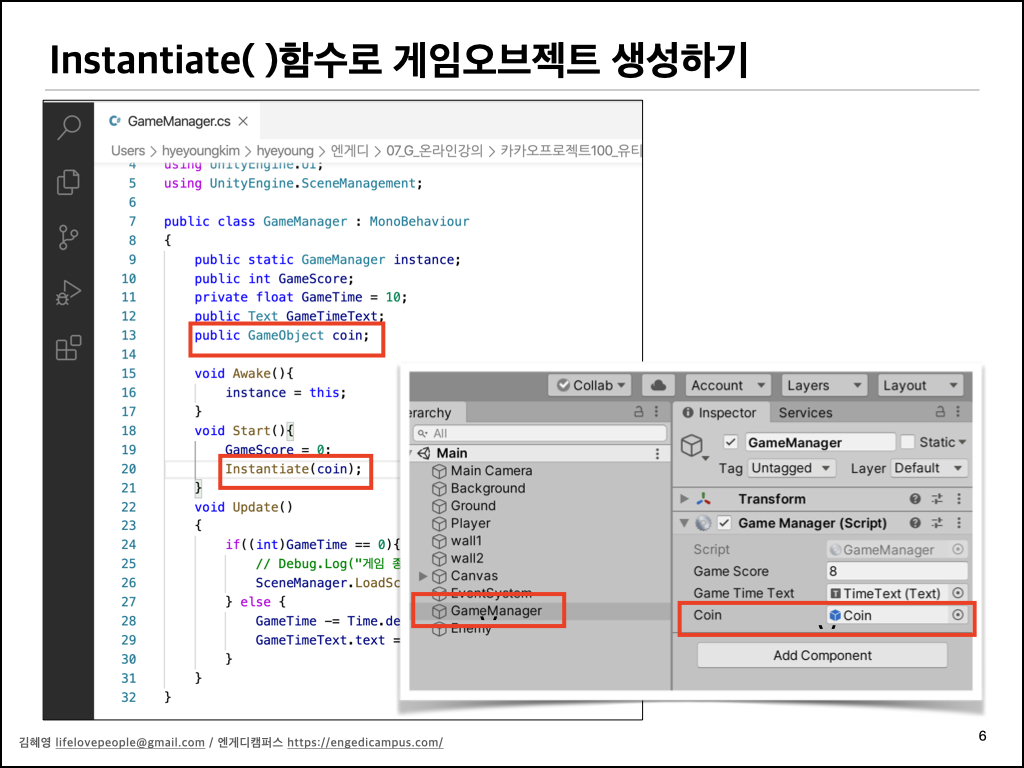Open the Layer Default dropdown
The height and width of the screenshot is (768, 1024).
click(x=929, y=468)
